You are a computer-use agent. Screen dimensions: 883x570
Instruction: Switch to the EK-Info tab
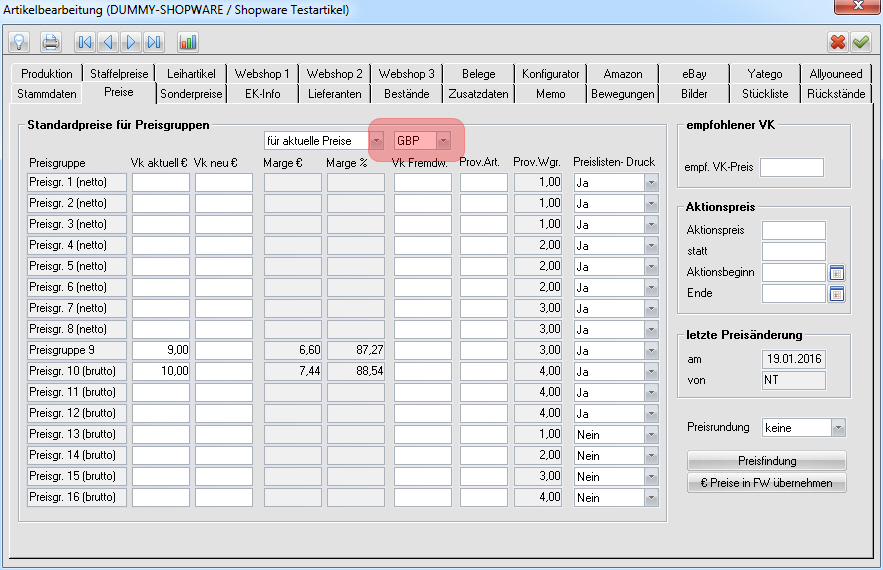(x=262, y=94)
